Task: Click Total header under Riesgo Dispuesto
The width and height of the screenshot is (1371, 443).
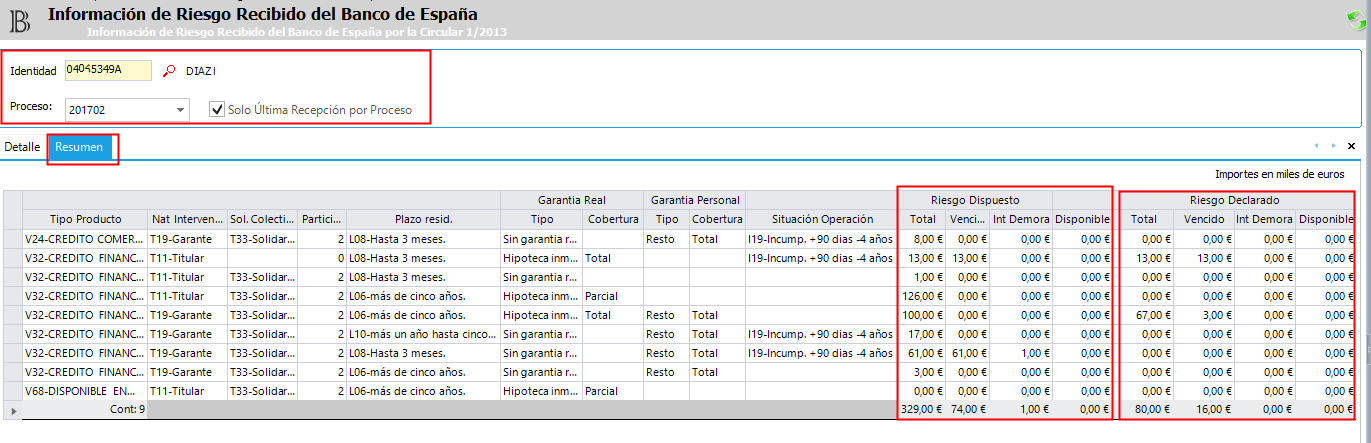Action: click(x=922, y=219)
